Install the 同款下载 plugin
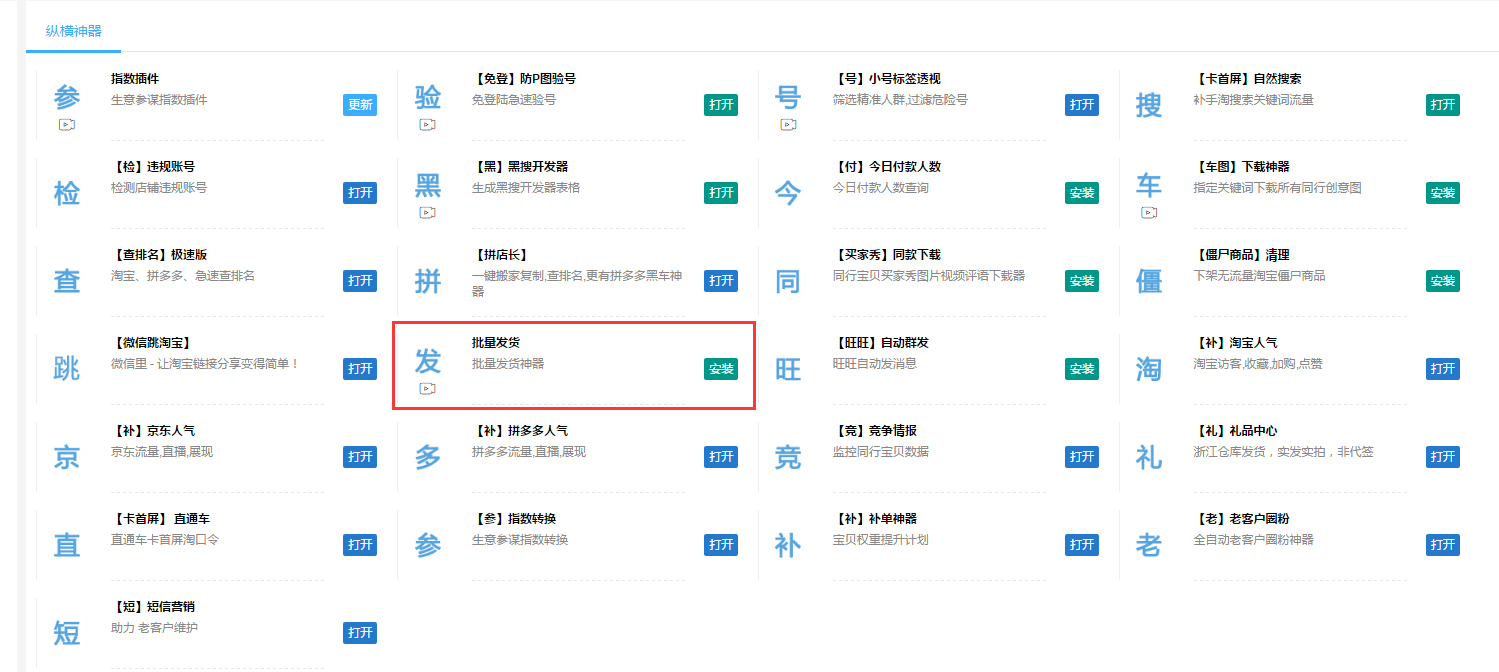This screenshot has height=672, width=1499. [x=1082, y=281]
